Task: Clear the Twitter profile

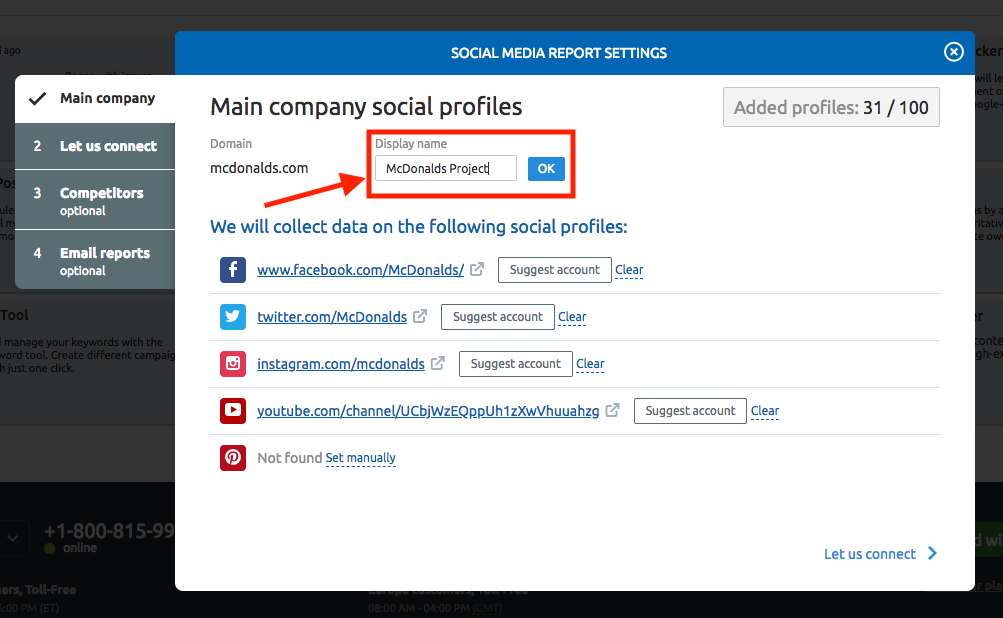Action: click(x=572, y=317)
